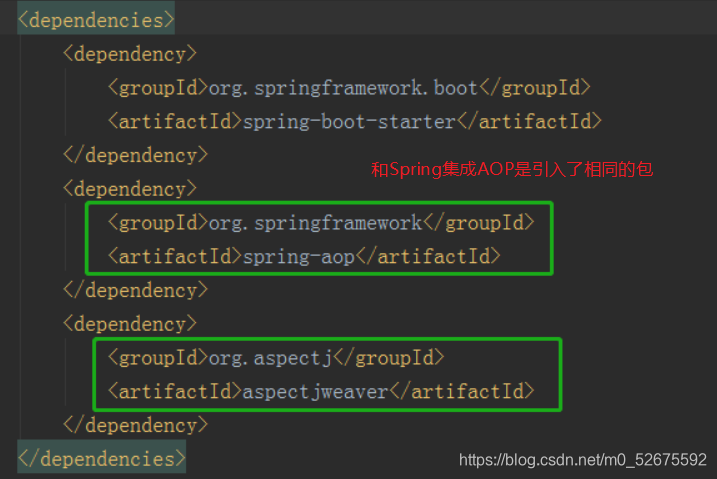
Task: Click the aspectjweaver artifactId line
Action: click(321, 392)
